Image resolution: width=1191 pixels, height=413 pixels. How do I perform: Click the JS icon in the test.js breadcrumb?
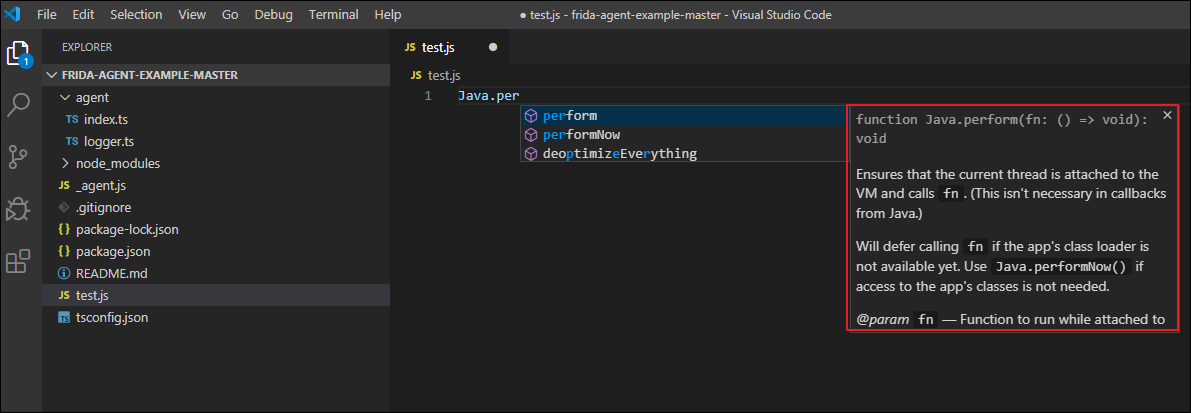click(x=416, y=75)
